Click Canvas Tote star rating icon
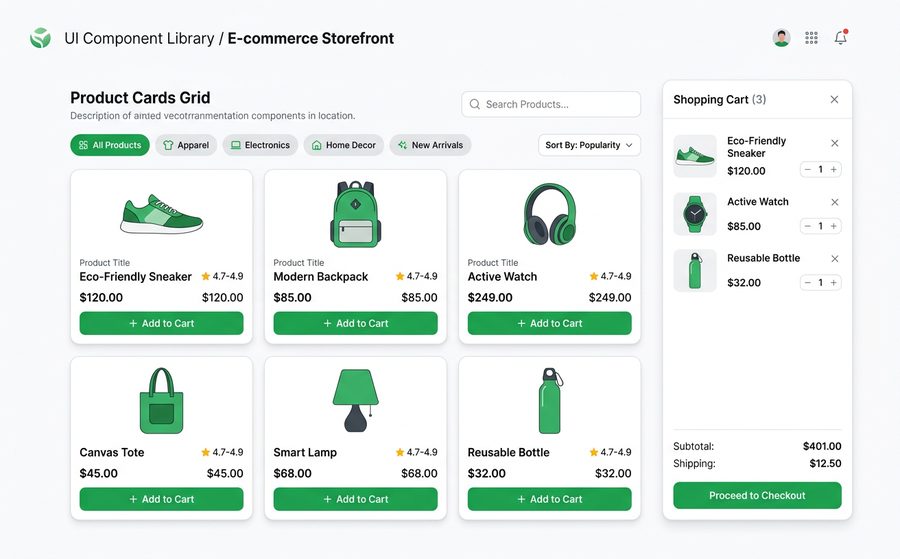This screenshot has width=900, height=559. pyautogui.click(x=205, y=452)
